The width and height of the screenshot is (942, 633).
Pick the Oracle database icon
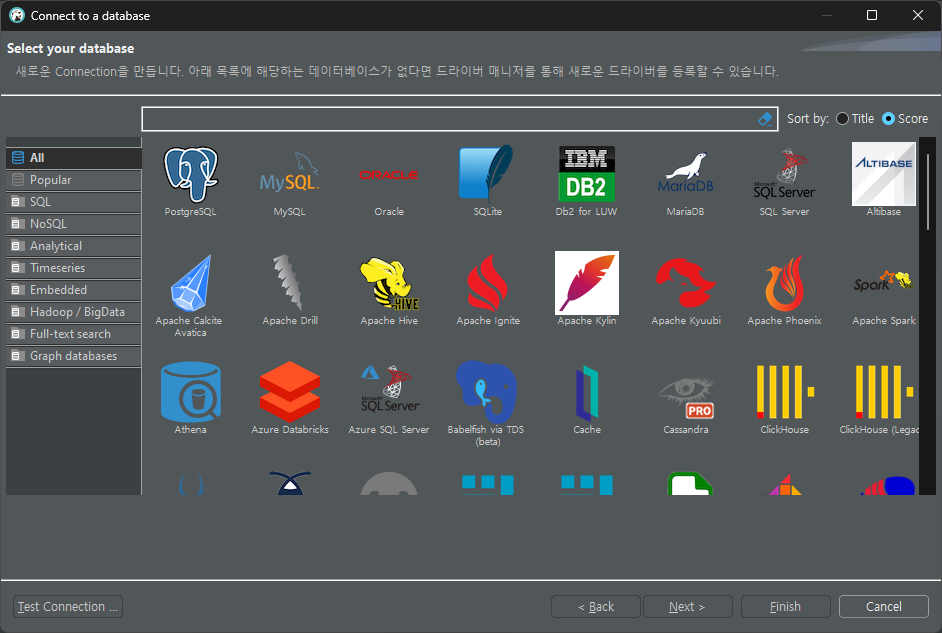[x=389, y=175]
